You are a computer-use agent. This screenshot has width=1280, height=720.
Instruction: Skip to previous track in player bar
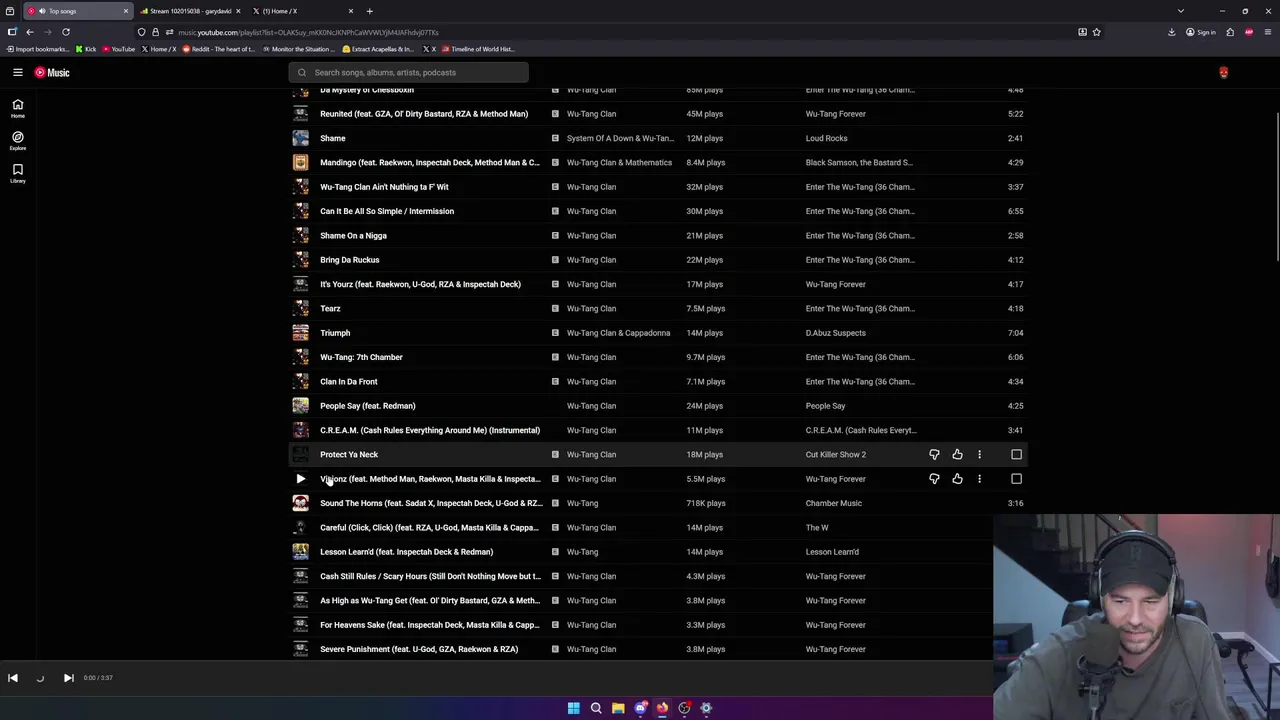pyautogui.click(x=13, y=678)
